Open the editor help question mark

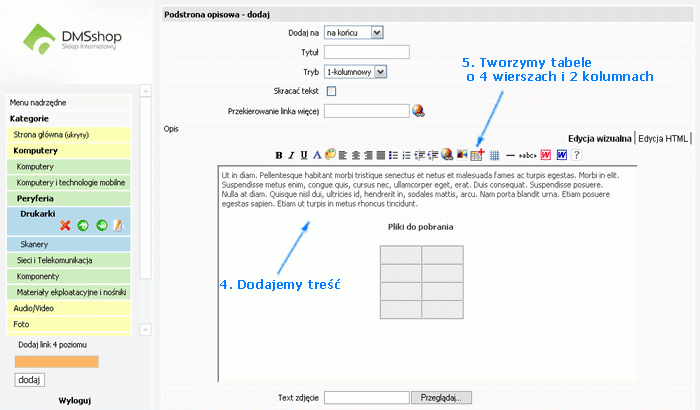pyautogui.click(x=576, y=155)
